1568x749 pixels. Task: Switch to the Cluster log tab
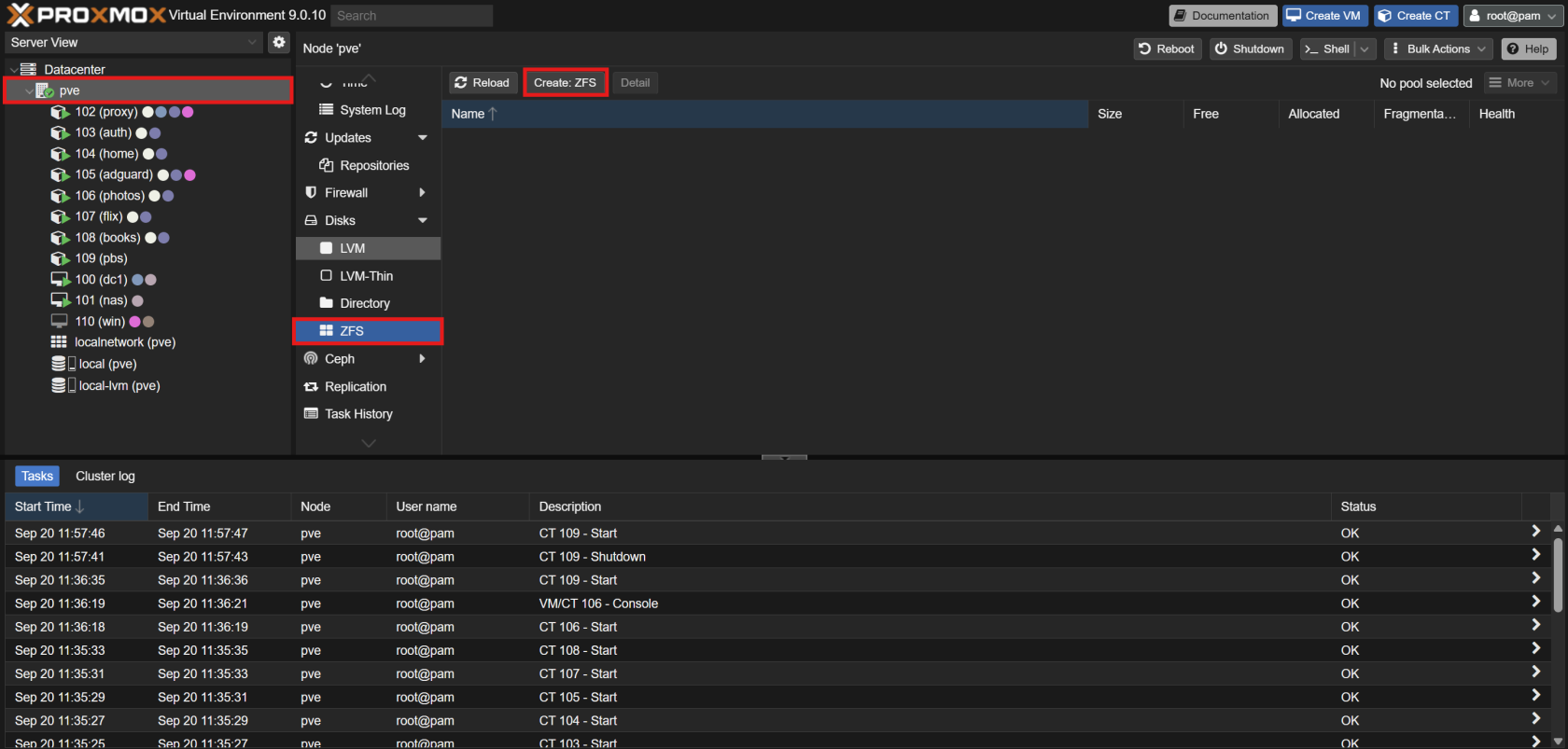point(105,476)
